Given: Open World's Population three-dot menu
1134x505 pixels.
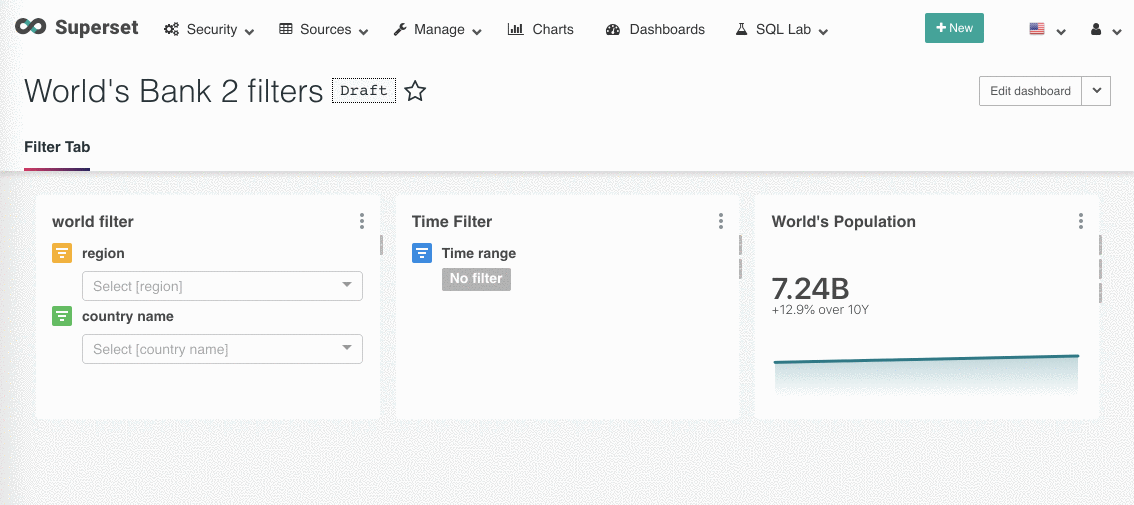Looking at the screenshot, I should coord(1080,221).
